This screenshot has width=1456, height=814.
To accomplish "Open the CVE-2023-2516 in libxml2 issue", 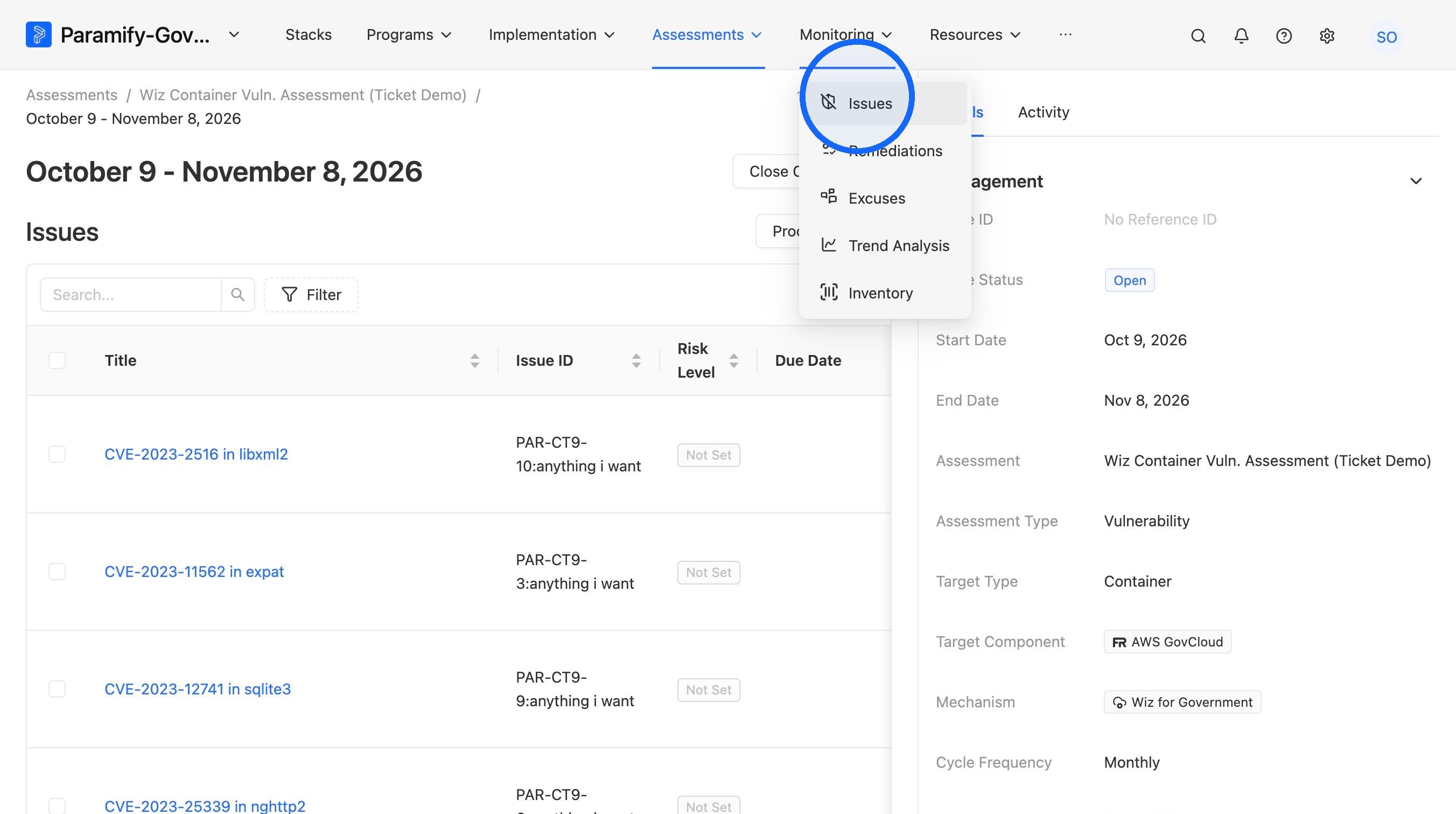I will 196,454.
